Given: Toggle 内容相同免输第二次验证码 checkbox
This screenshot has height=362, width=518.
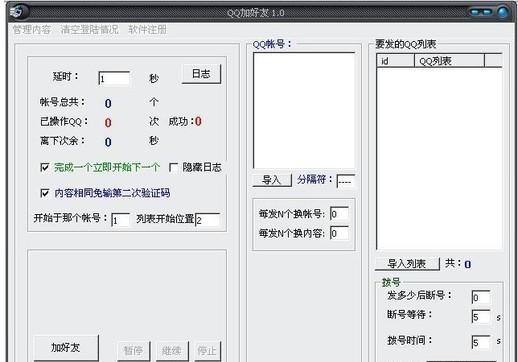Looking at the screenshot, I should (45, 193).
